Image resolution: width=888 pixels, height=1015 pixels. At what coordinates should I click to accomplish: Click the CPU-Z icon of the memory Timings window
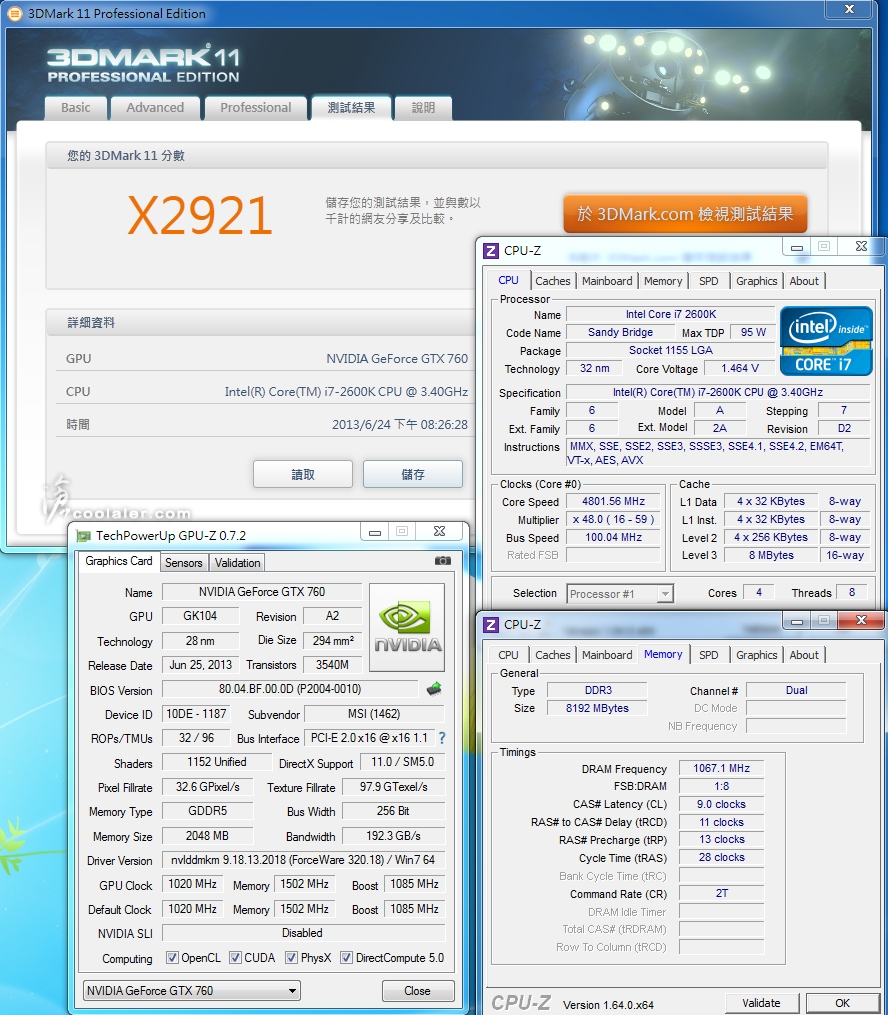pyautogui.click(x=491, y=625)
